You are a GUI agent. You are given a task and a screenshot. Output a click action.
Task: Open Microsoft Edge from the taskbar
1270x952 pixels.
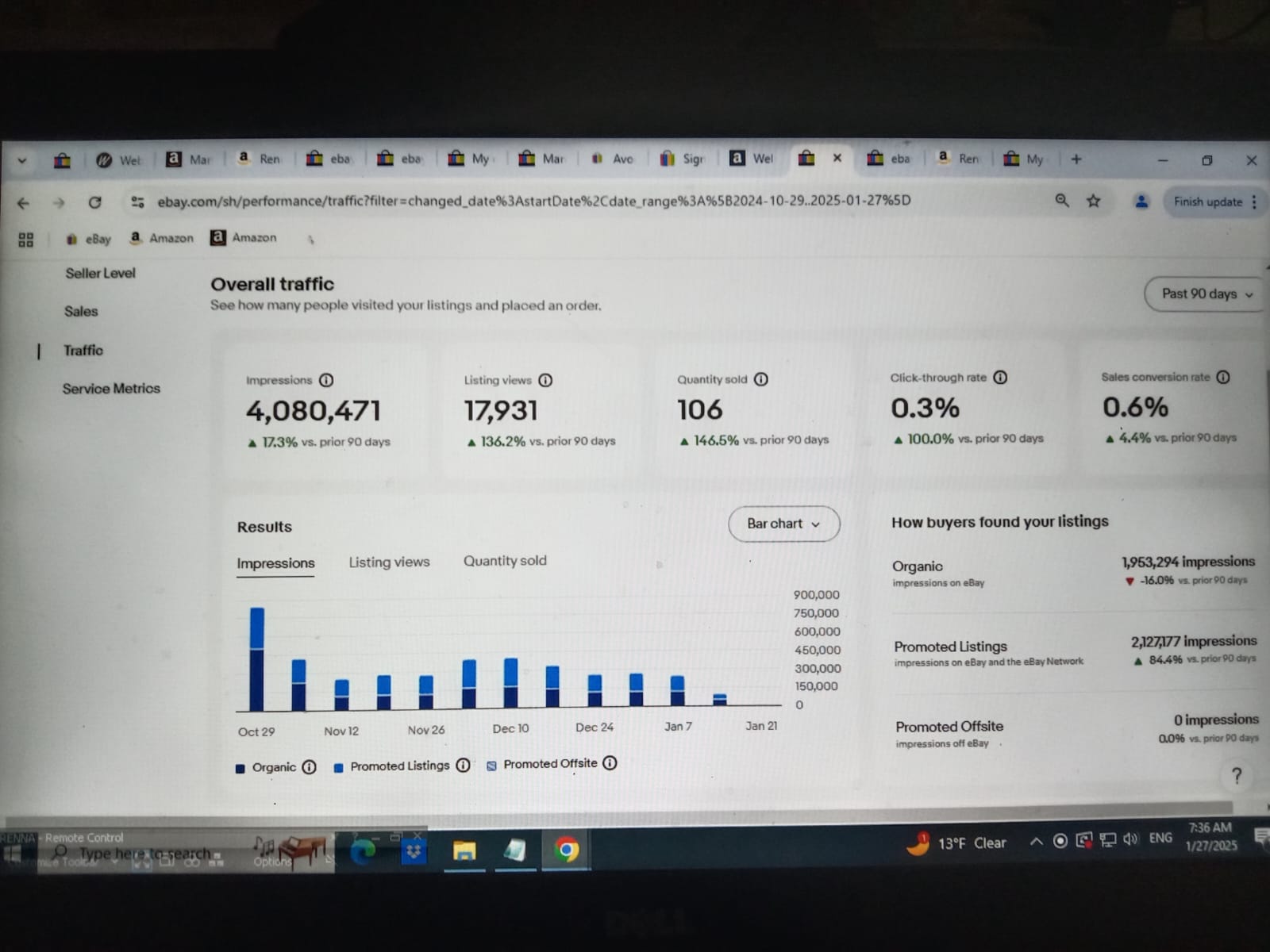363,851
